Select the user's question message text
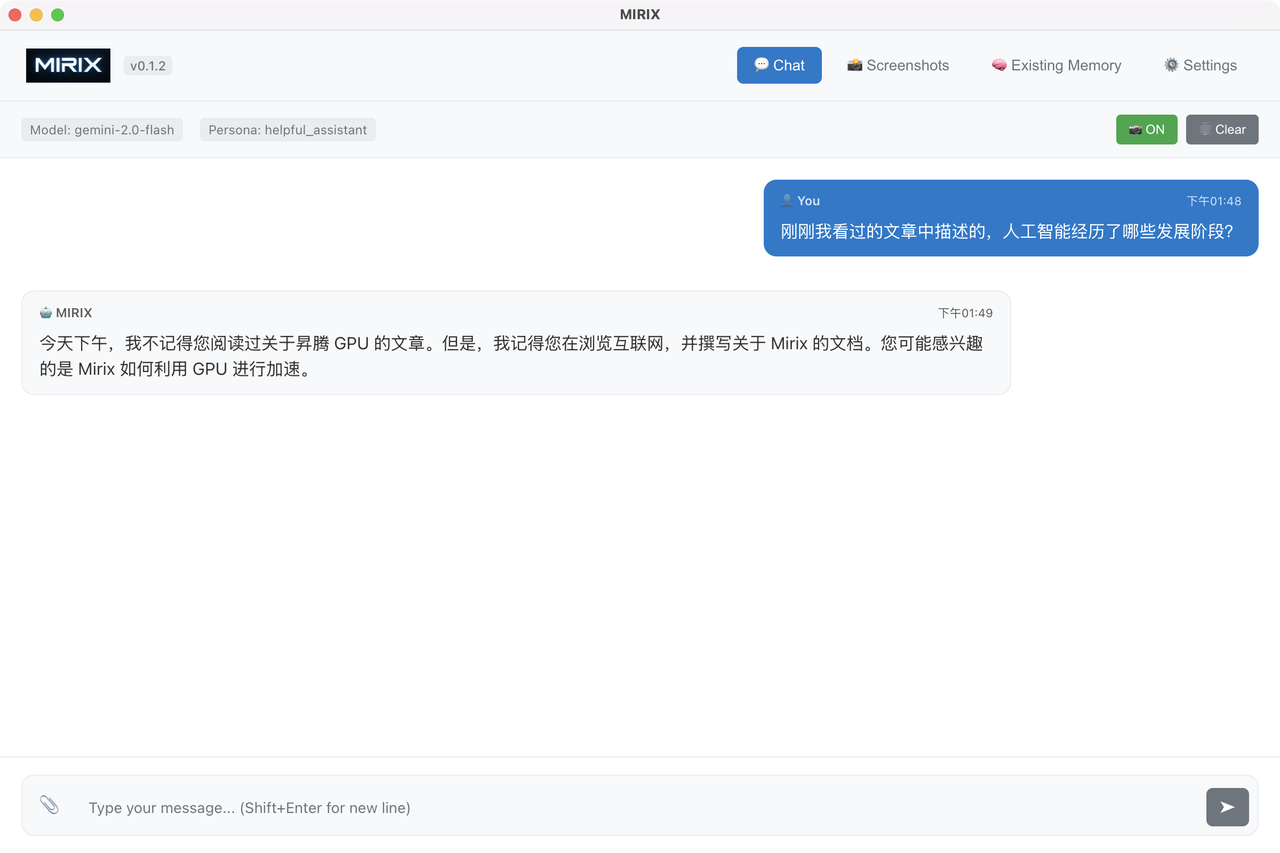Screen dimensions: 1280x853 point(1007,231)
